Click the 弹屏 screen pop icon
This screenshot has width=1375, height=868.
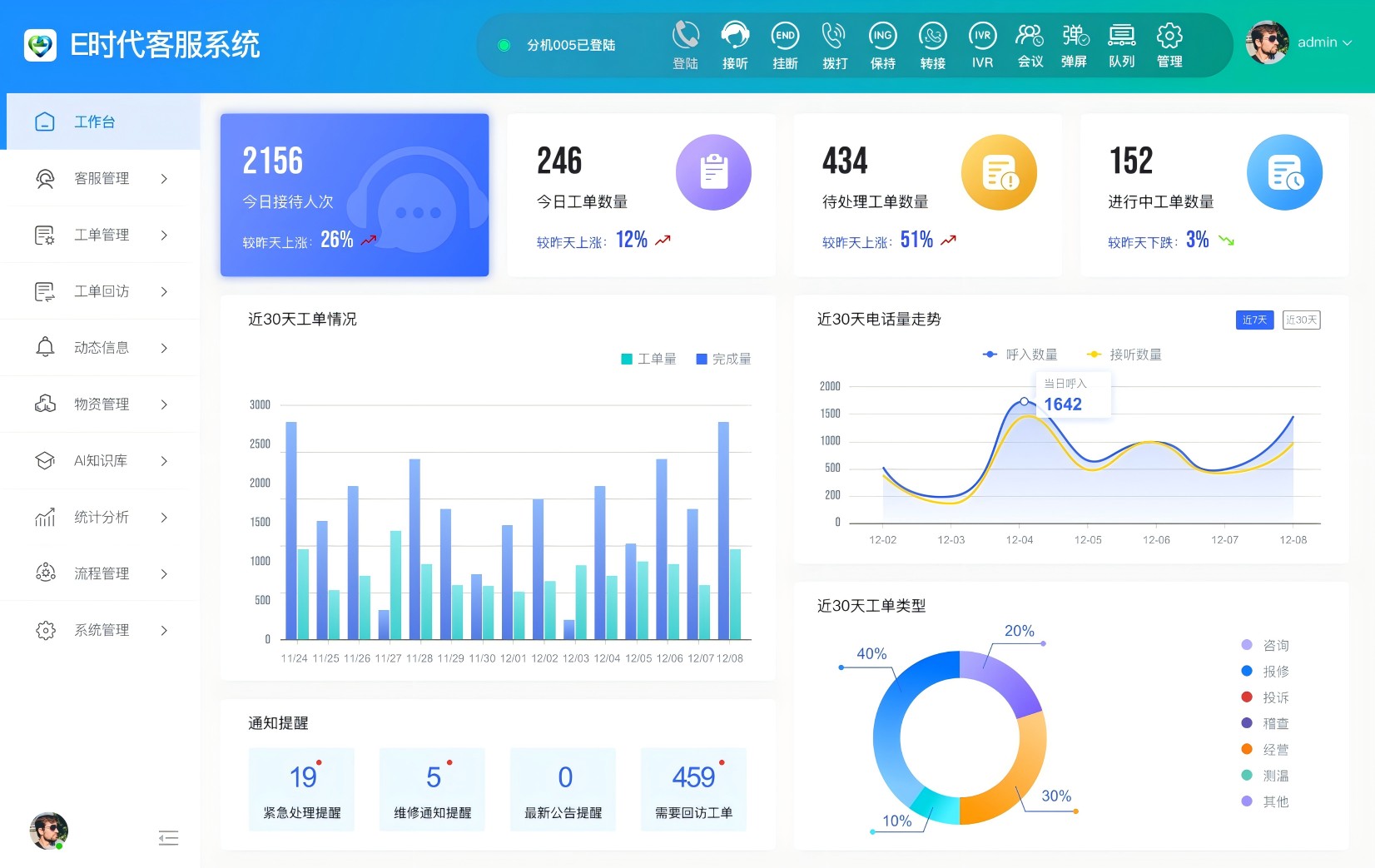click(x=1075, y=35)
